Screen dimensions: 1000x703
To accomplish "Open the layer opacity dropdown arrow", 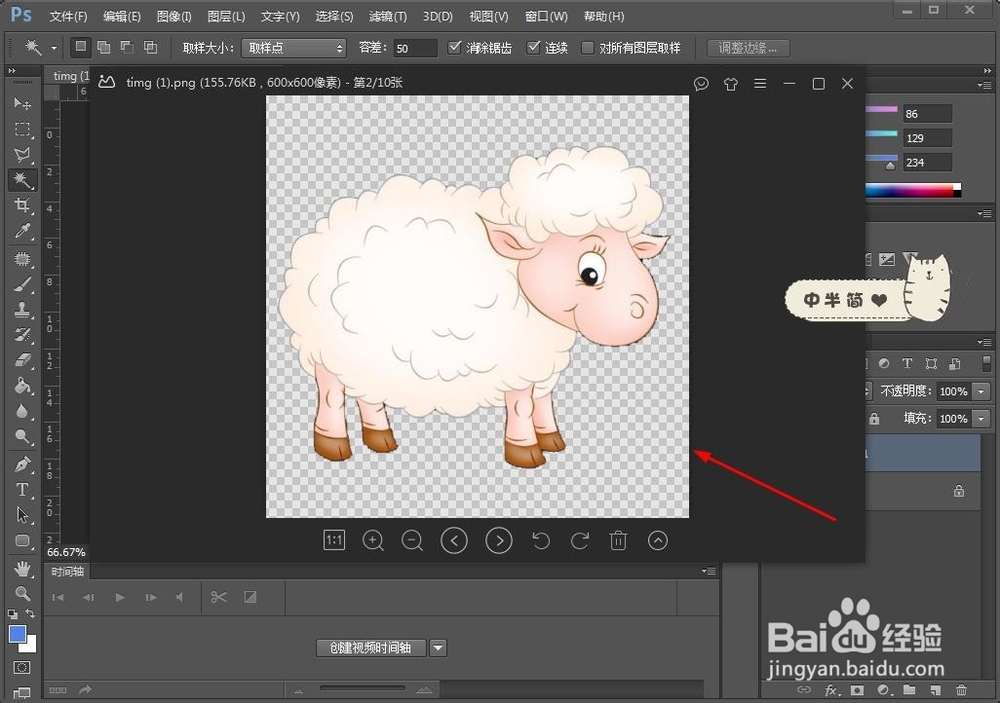I will [982, 391].
